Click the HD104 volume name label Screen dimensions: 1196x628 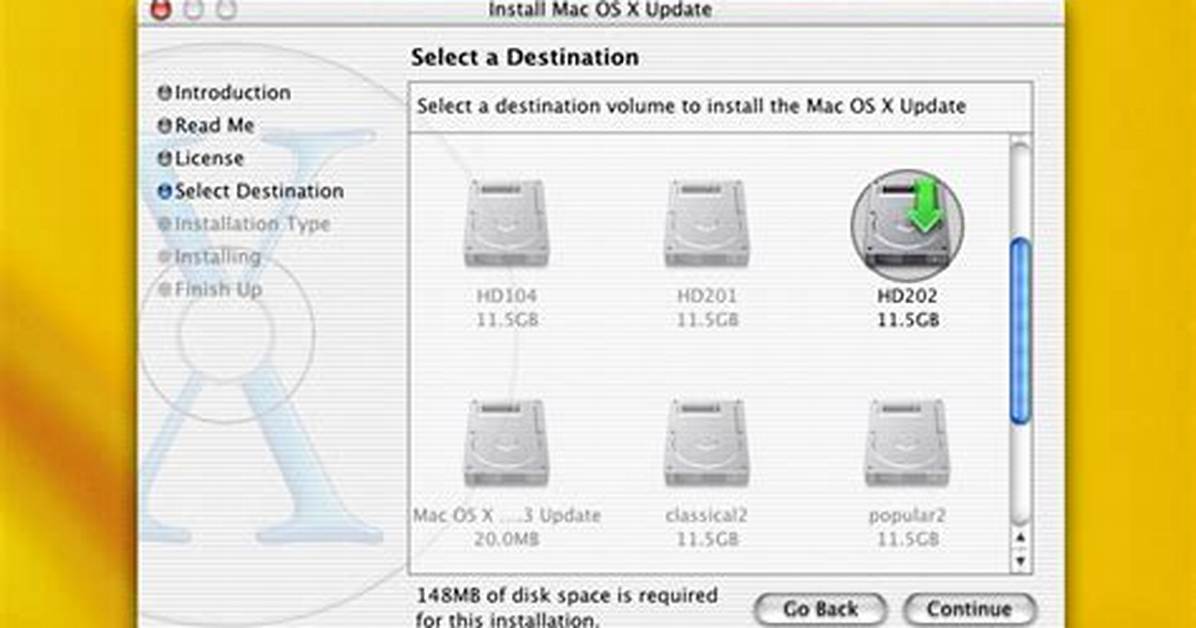[506, 296]
